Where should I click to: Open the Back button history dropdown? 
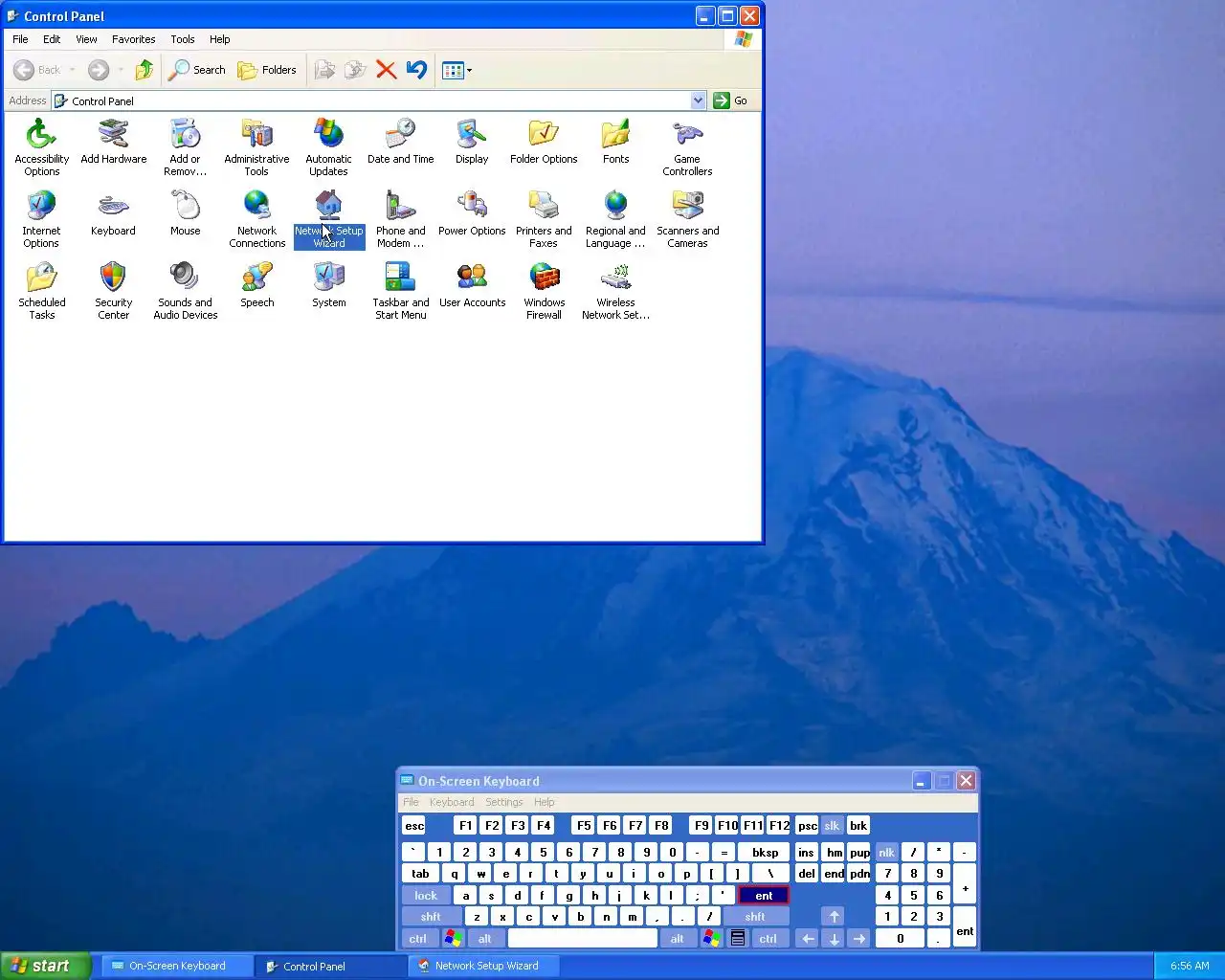click(x=72, y=70)
